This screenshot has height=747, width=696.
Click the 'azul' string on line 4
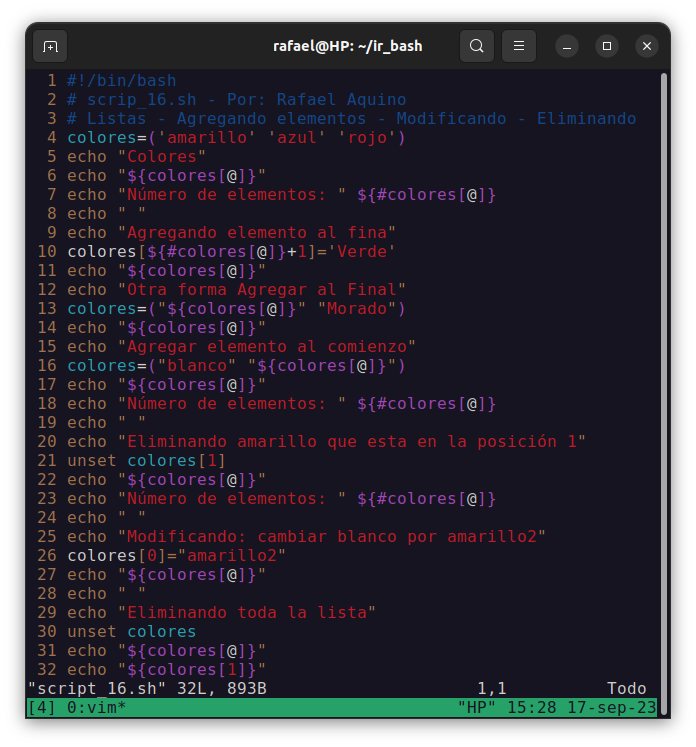(x=296, y=138)
